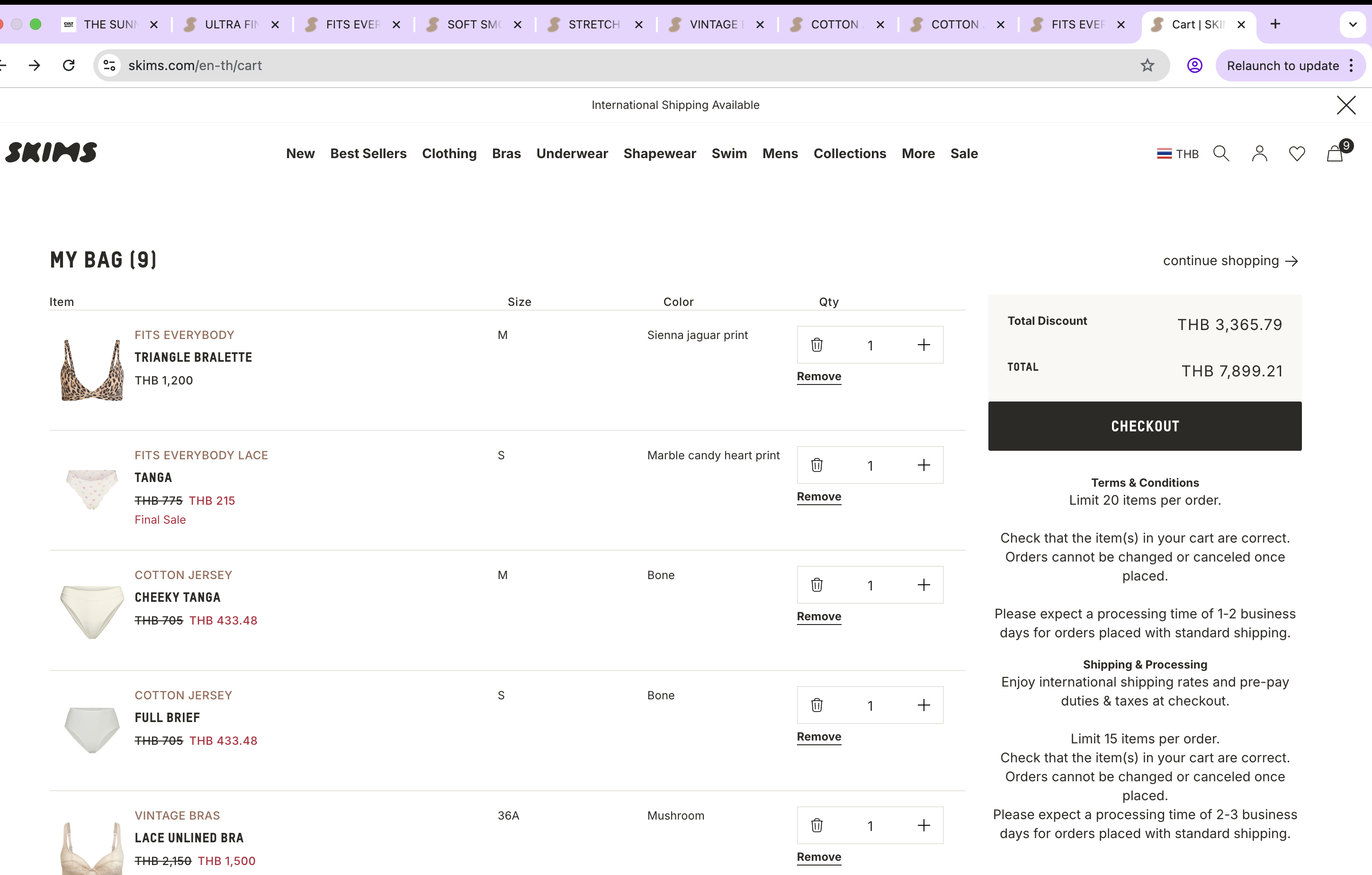Expand the More menu
The height and width of the screenshot is (875, 1372).
pos(918,153)
